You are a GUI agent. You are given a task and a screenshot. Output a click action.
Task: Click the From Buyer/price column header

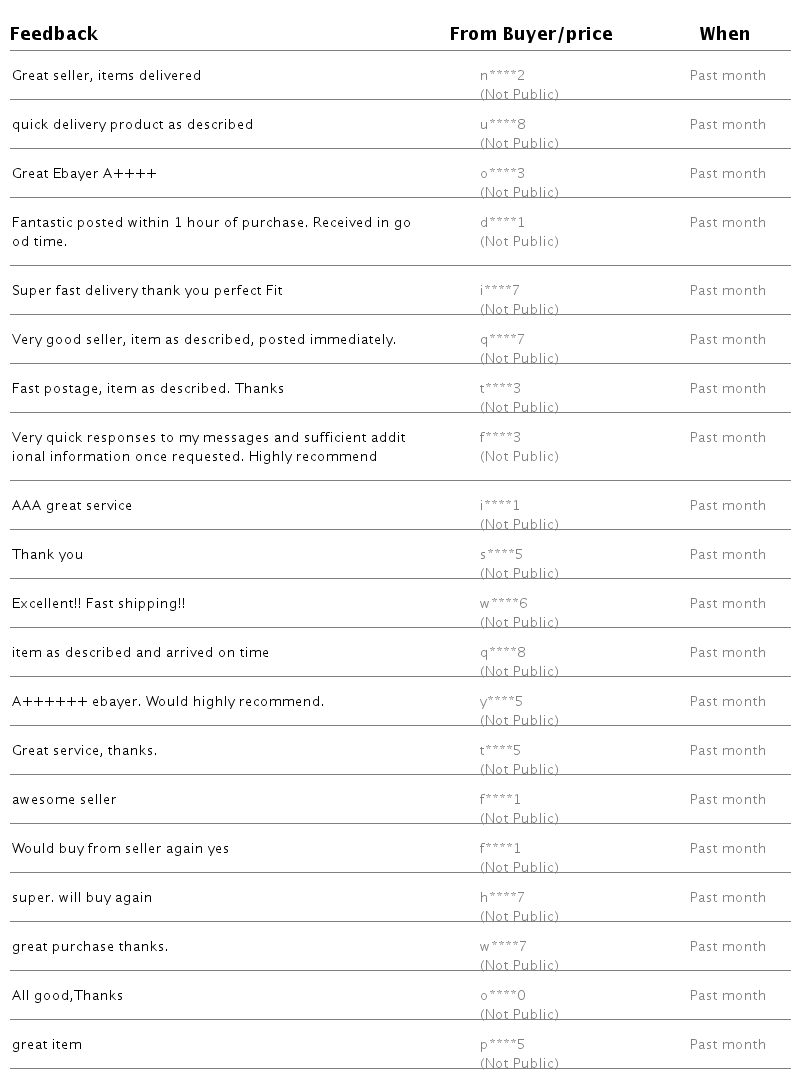pyautogui.click(x=530, y=34)
